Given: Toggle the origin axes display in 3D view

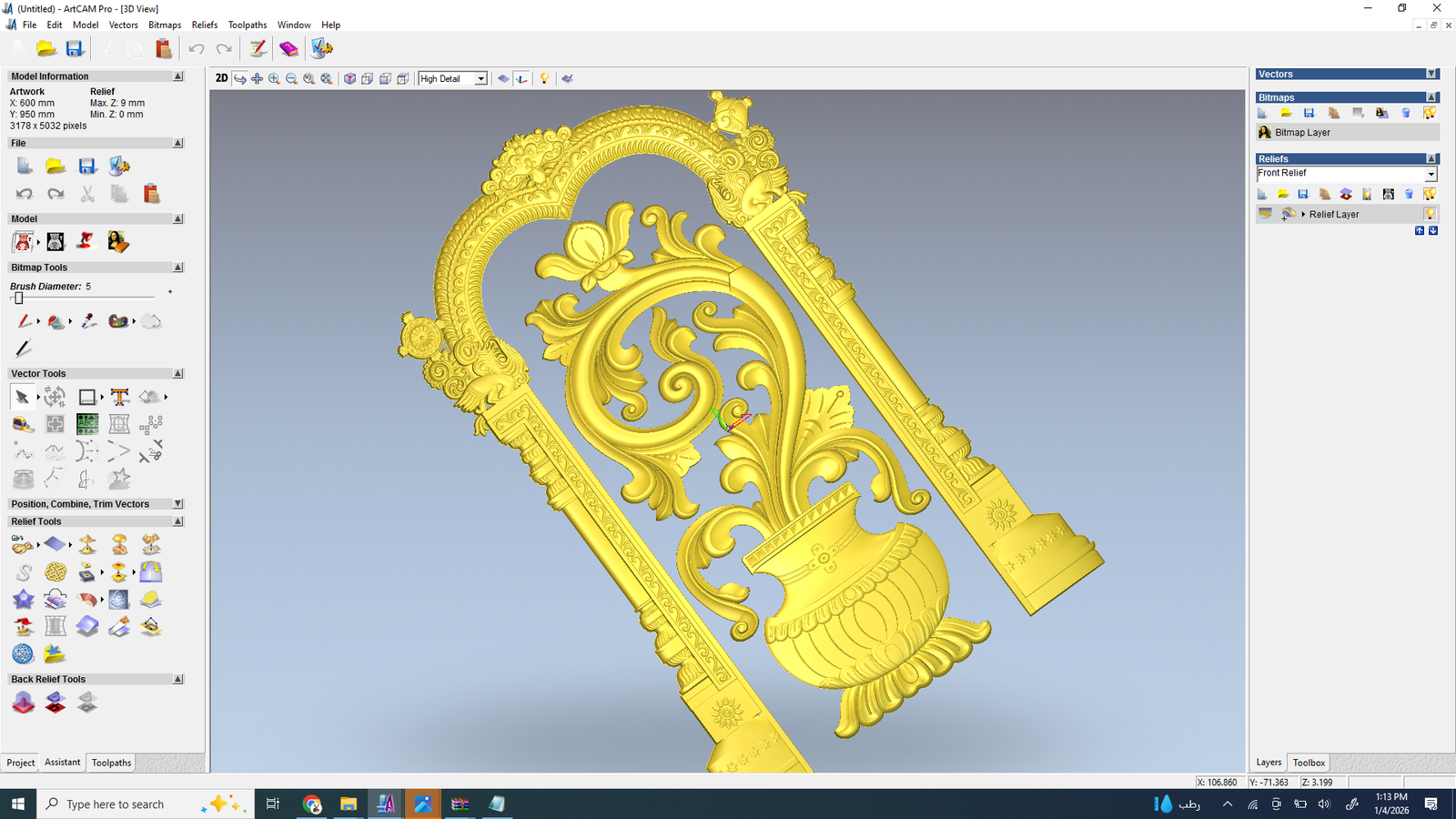Looking at the screenshot, I should coord(521,79).
